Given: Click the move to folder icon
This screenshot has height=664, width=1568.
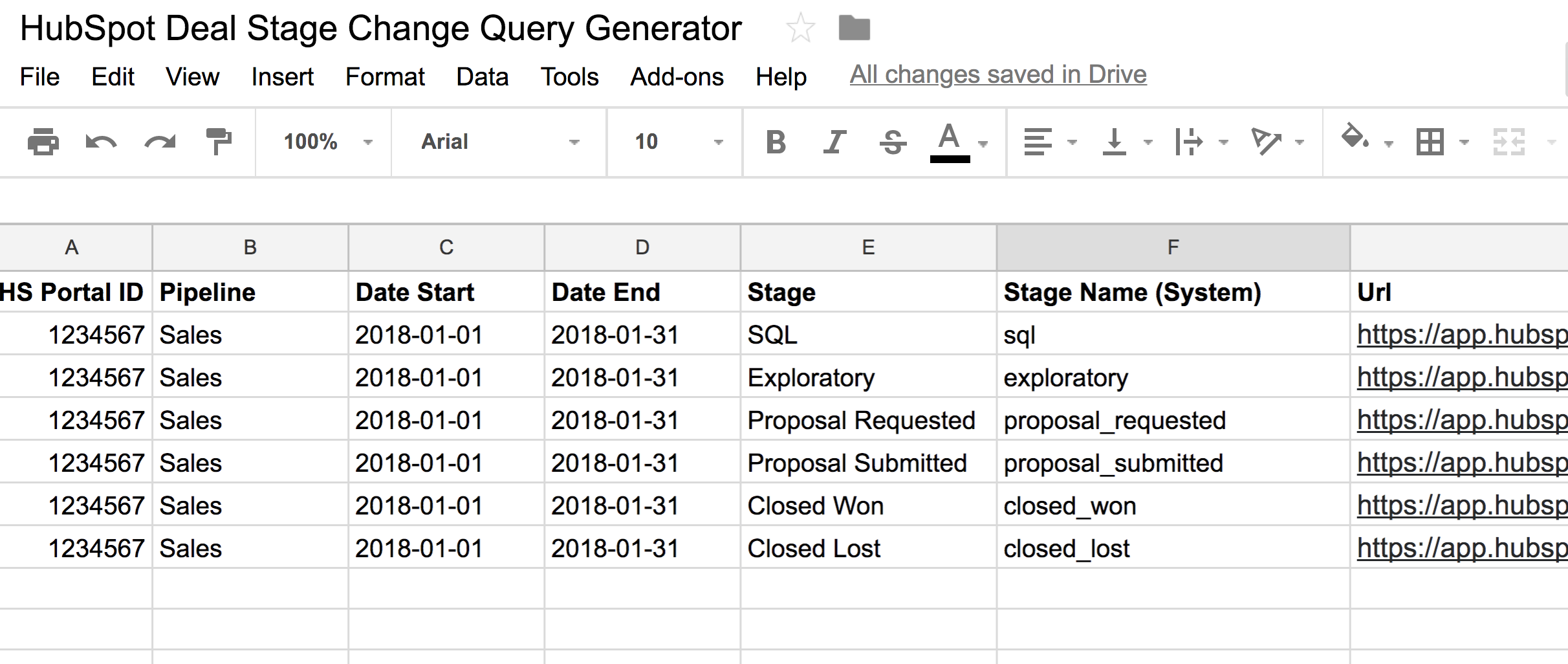Looking at the screenshot, I should coord(854,28).
